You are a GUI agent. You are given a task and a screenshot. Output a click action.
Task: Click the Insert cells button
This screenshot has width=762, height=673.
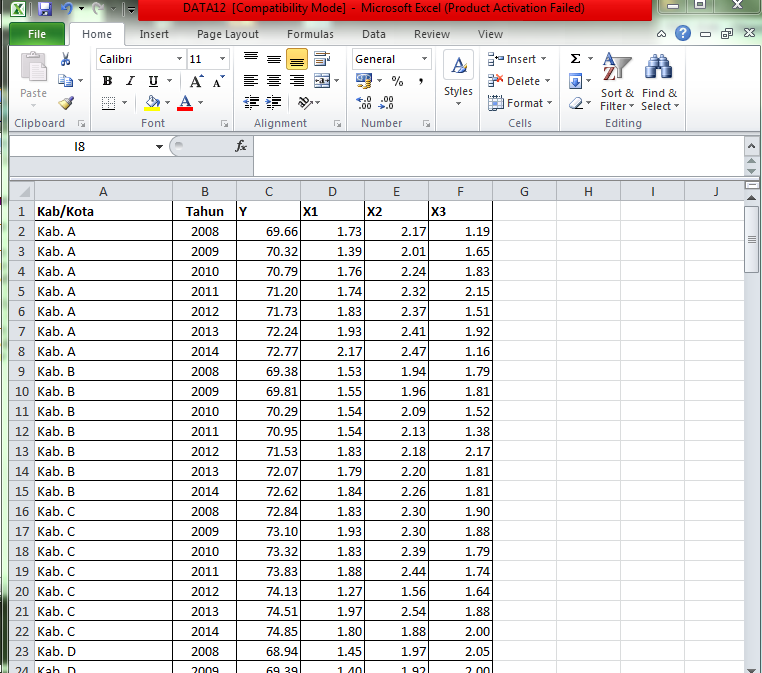pyautogui.click(x=517, y=59)
